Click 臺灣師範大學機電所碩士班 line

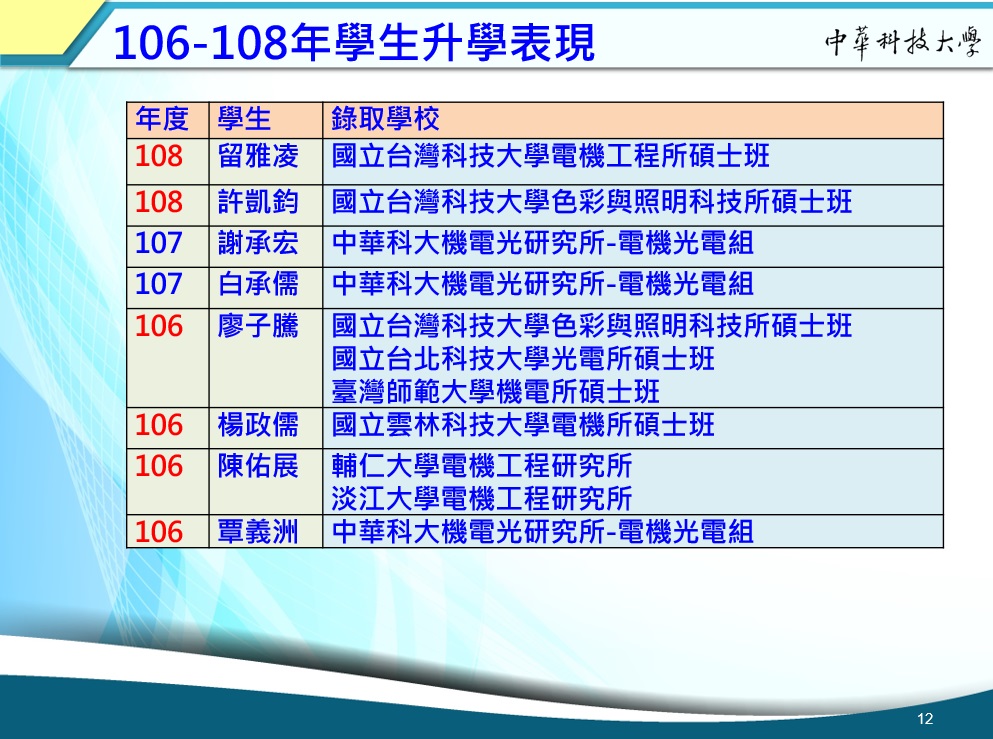[495, 392]
